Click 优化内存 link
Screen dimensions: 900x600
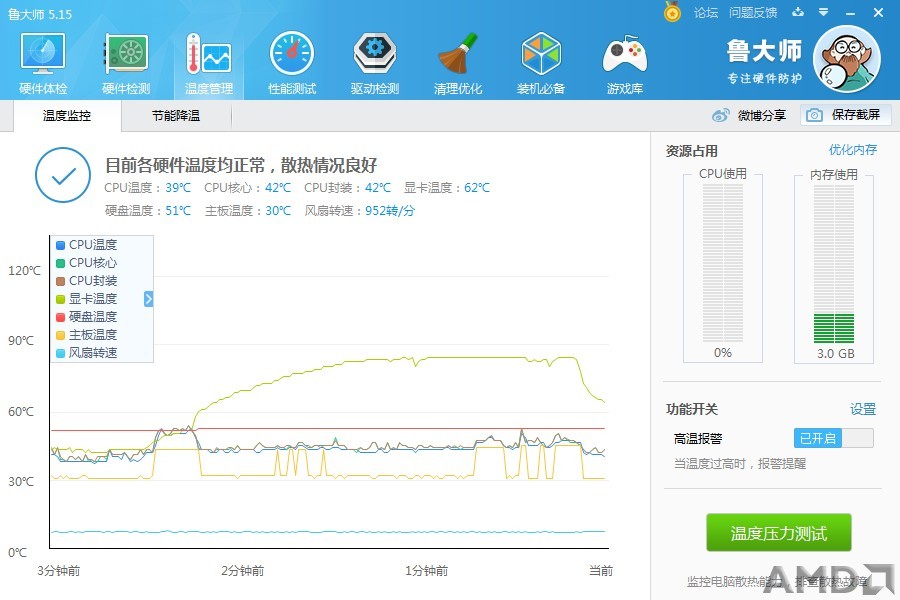click(x=853, y=150)
